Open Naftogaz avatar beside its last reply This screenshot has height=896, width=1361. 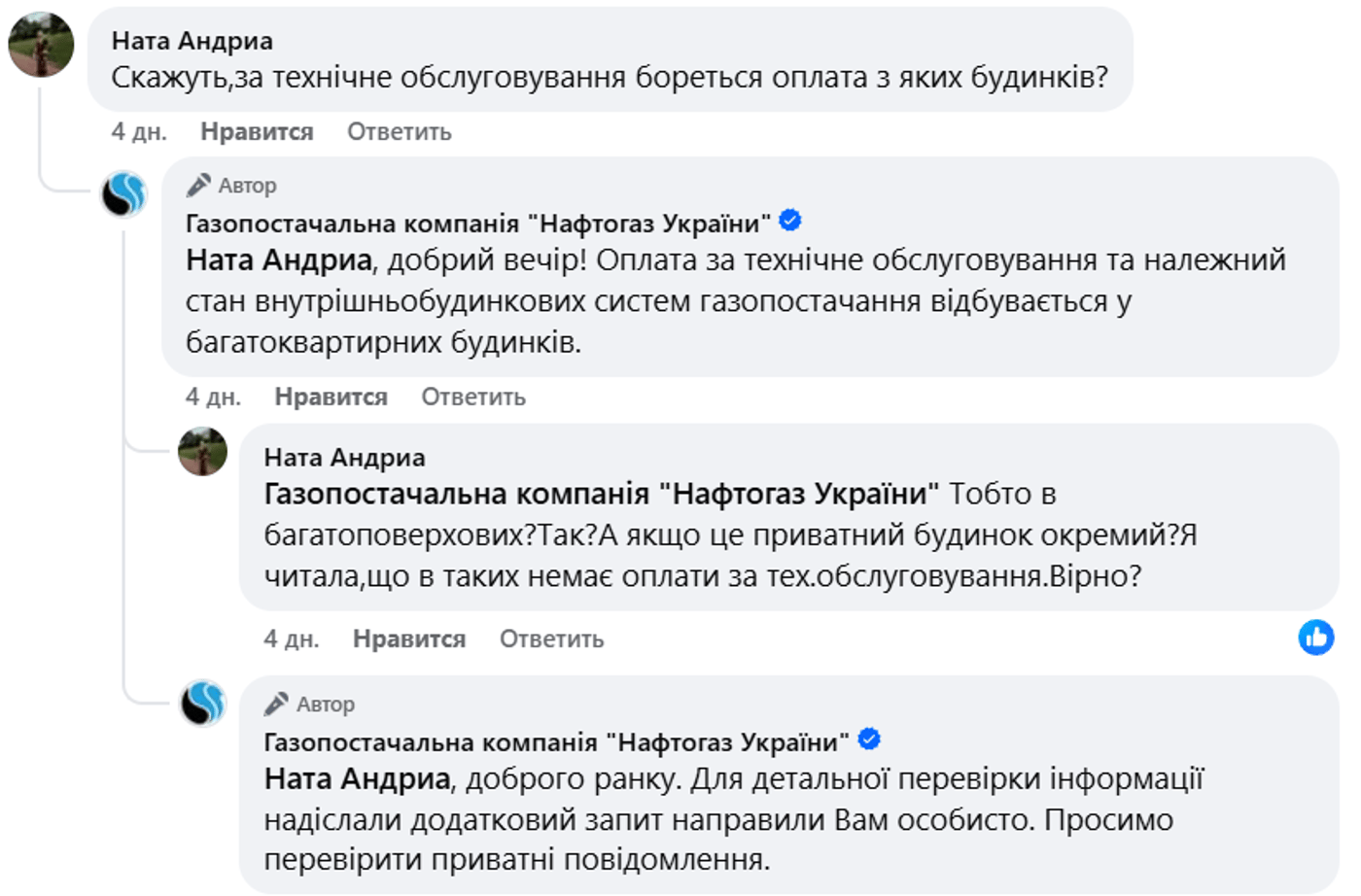203,703
